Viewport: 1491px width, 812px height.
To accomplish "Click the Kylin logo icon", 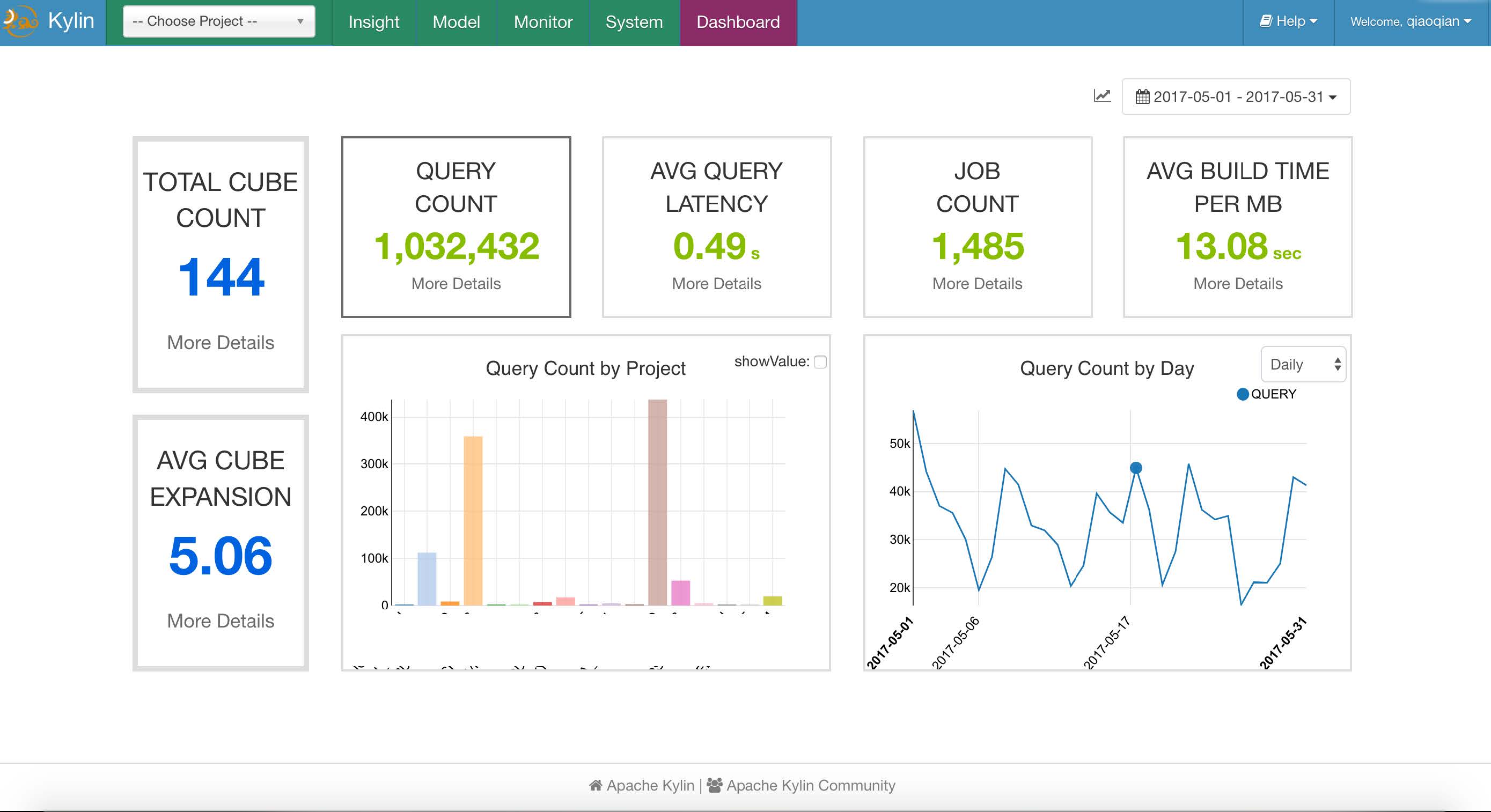I will click(x=20, y=21).
